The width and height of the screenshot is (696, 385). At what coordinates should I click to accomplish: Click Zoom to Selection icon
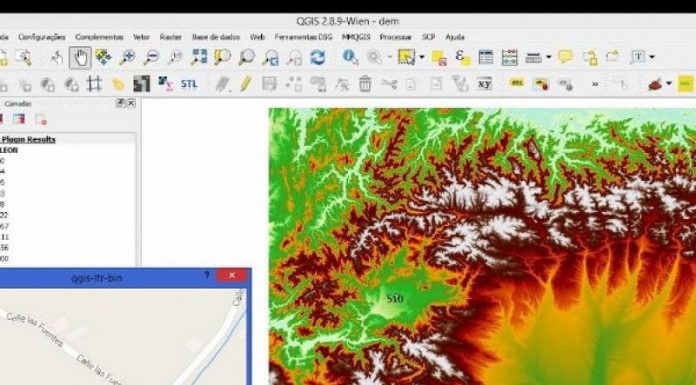click(x=222, y=57)
